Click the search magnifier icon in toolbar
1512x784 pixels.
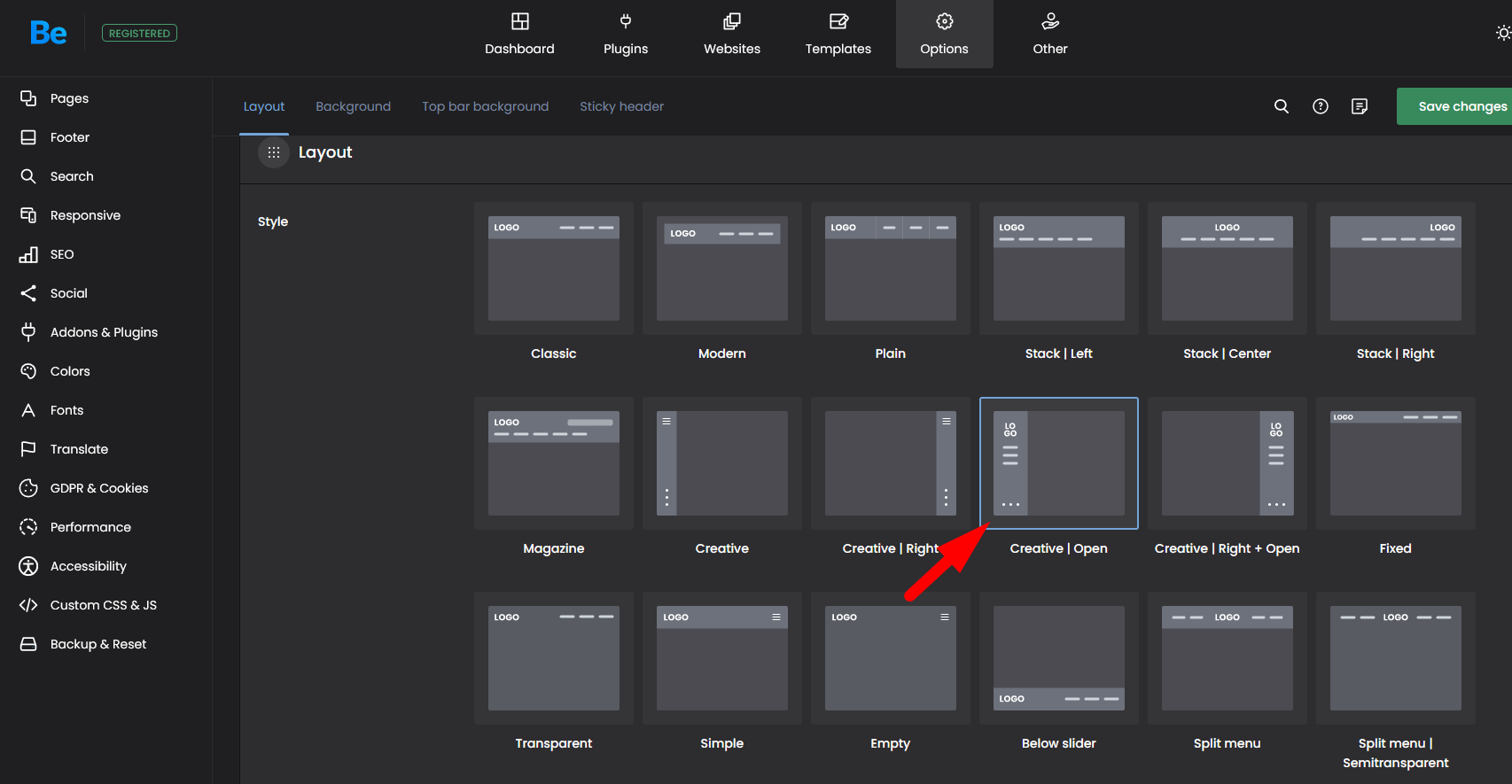(1282, 106)
